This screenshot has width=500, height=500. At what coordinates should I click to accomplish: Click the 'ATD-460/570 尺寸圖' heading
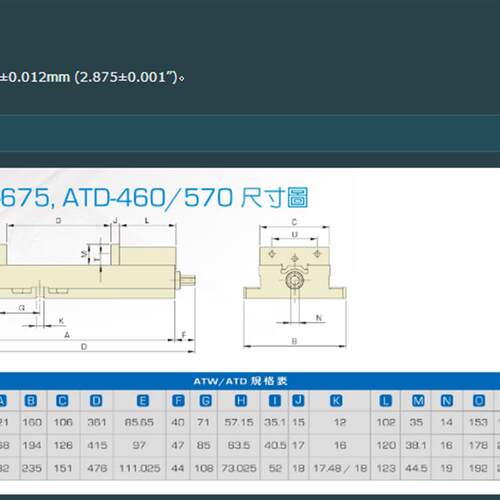pos(185,198)
